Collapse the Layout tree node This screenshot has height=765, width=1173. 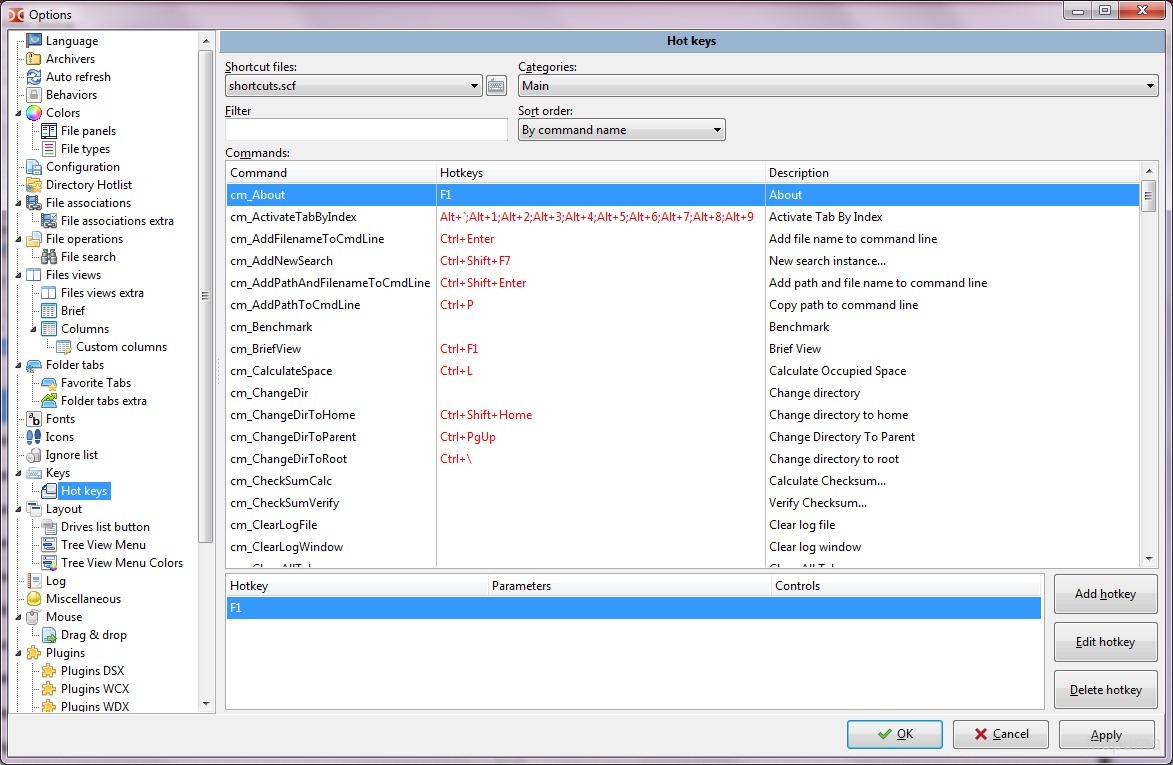tap(19, 509)
